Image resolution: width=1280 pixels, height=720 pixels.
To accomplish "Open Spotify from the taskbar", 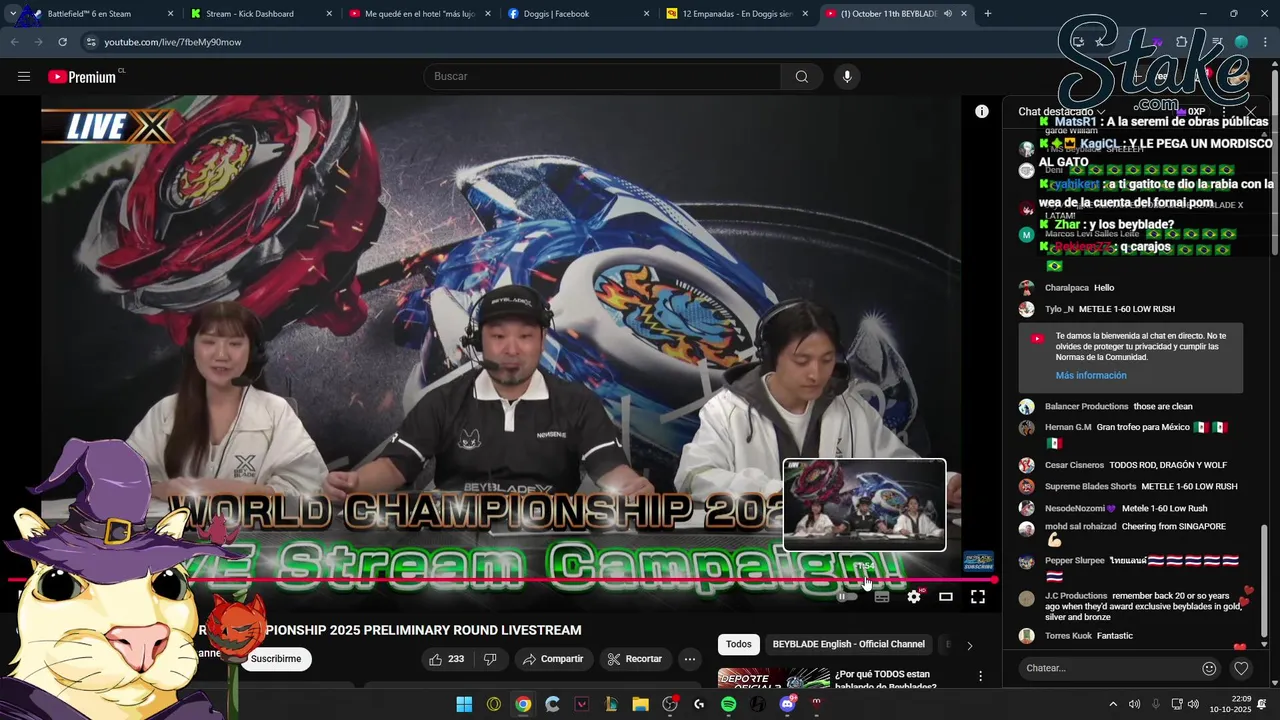I will (728, 704).
